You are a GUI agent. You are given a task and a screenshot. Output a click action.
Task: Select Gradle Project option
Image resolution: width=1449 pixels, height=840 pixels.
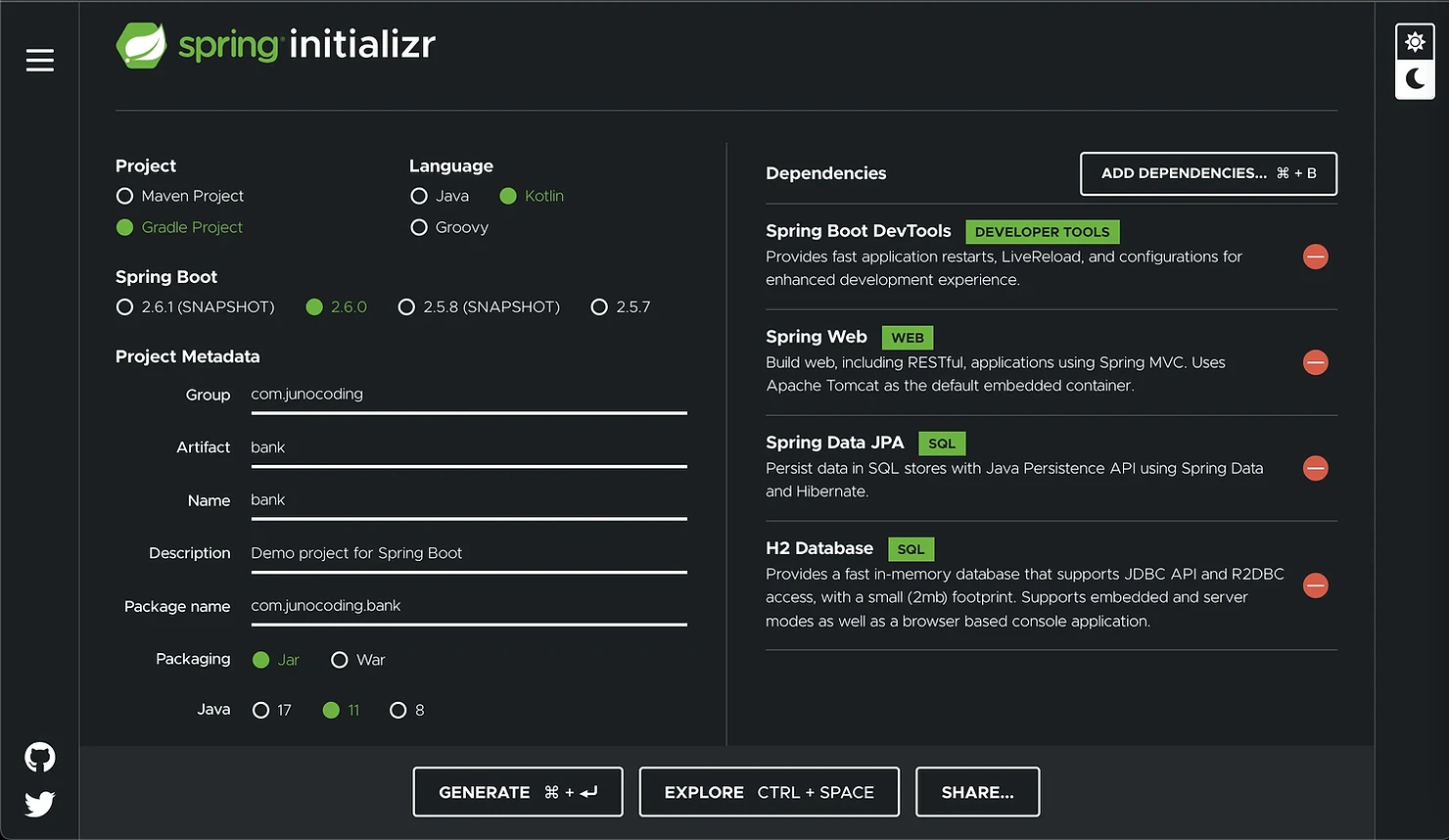pos(180,227)
